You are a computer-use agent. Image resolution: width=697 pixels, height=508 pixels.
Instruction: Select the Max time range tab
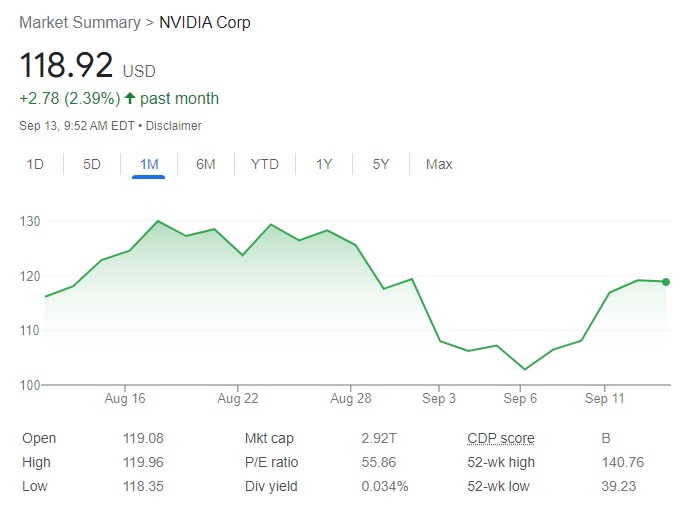pos(439,164)
